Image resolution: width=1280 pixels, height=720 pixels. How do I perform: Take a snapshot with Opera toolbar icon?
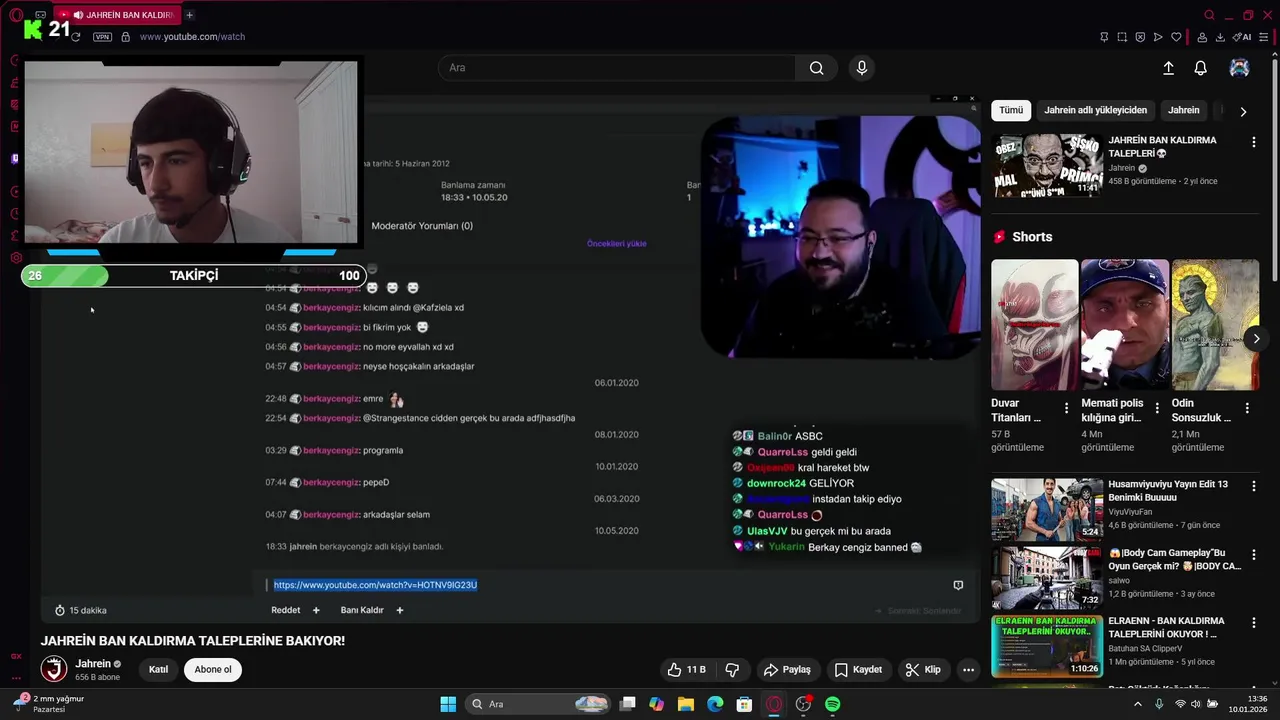[x=1122, y=37]
